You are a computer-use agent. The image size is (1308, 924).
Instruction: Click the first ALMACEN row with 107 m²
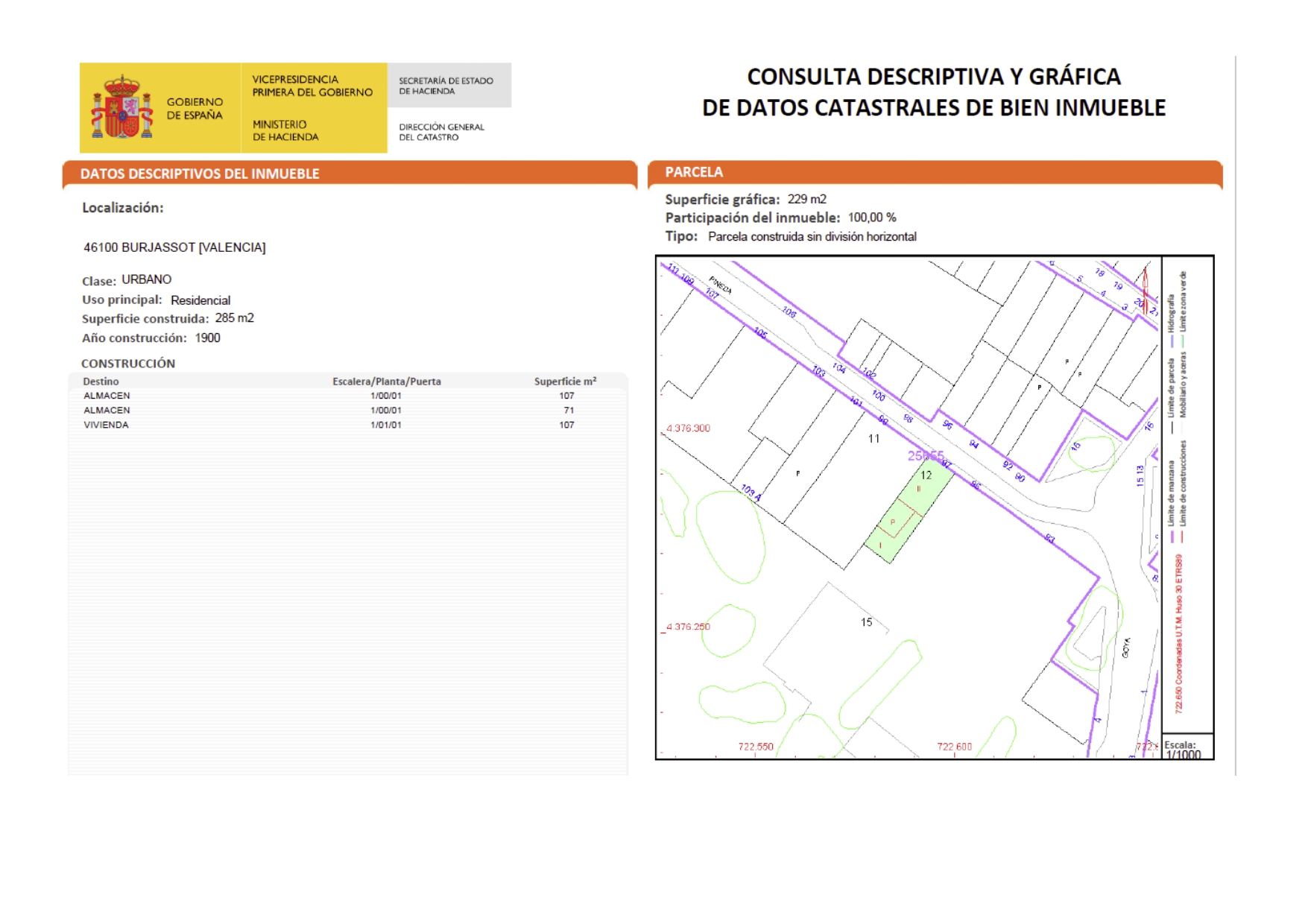(107, 396)
